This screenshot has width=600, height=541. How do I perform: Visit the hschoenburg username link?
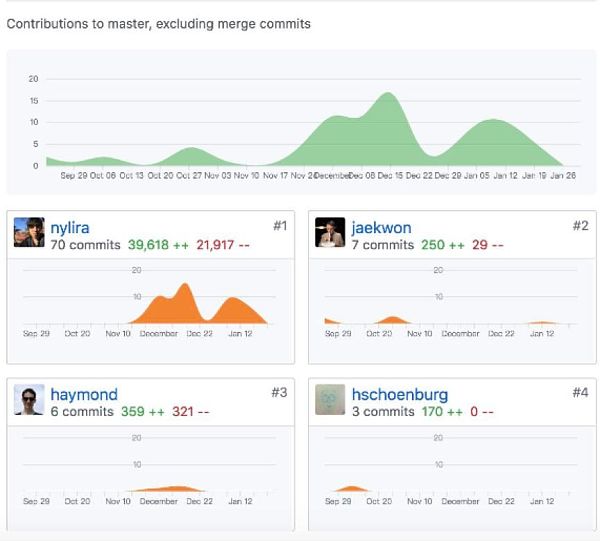(x=399, y=394)
